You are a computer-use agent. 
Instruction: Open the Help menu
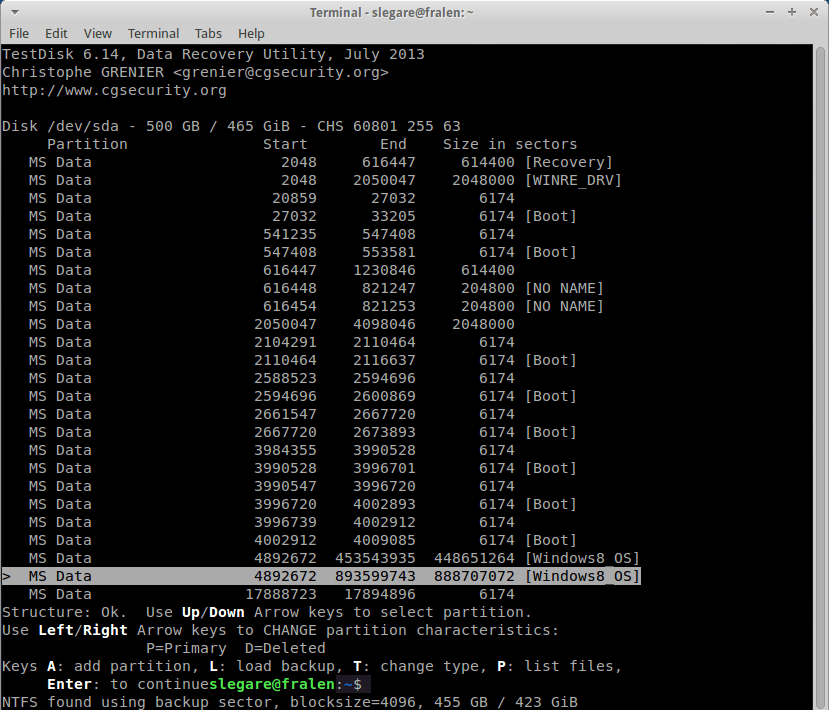point(251,33)
